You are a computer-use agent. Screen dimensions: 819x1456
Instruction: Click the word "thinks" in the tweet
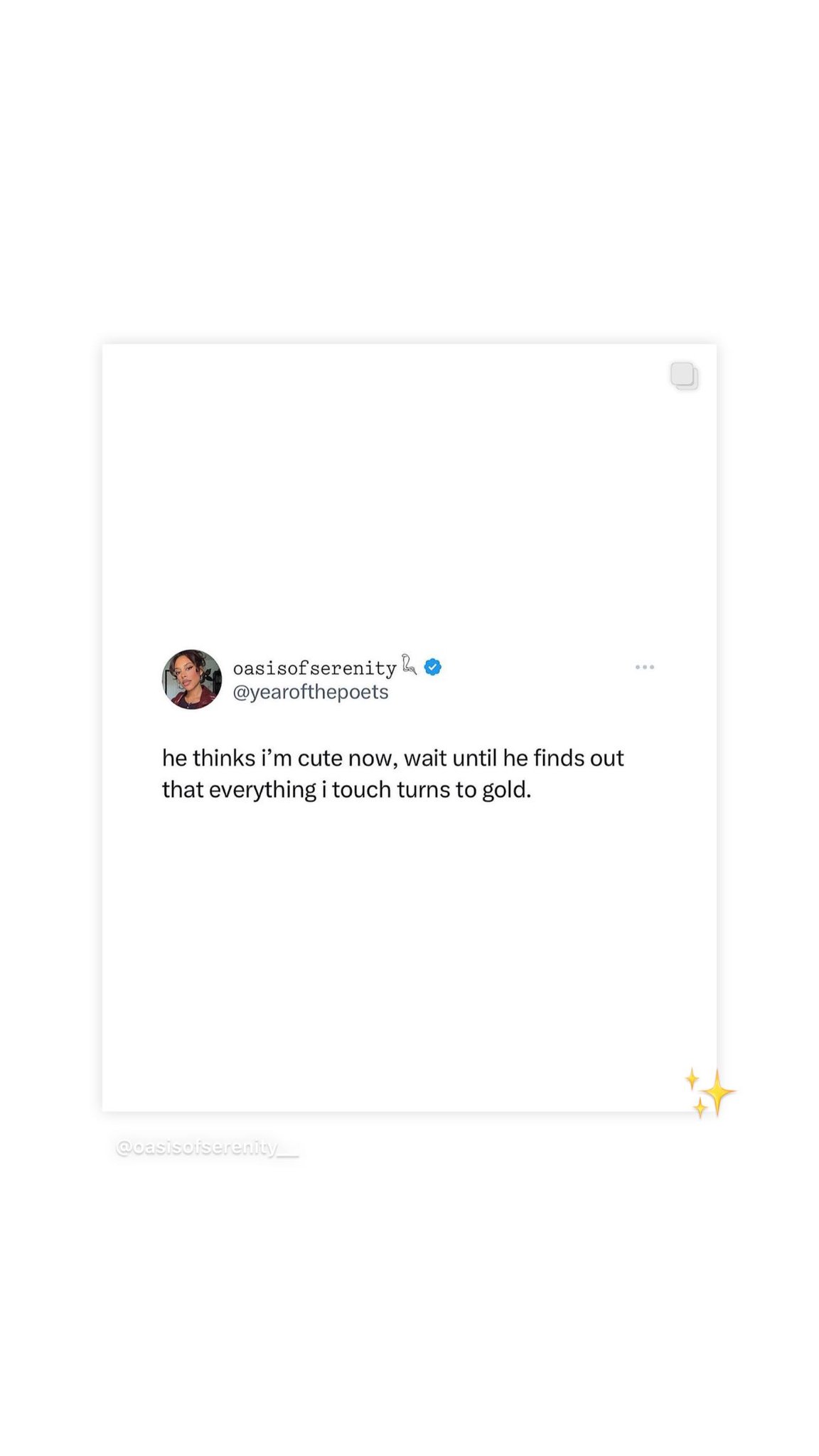(x=224, y=758)
